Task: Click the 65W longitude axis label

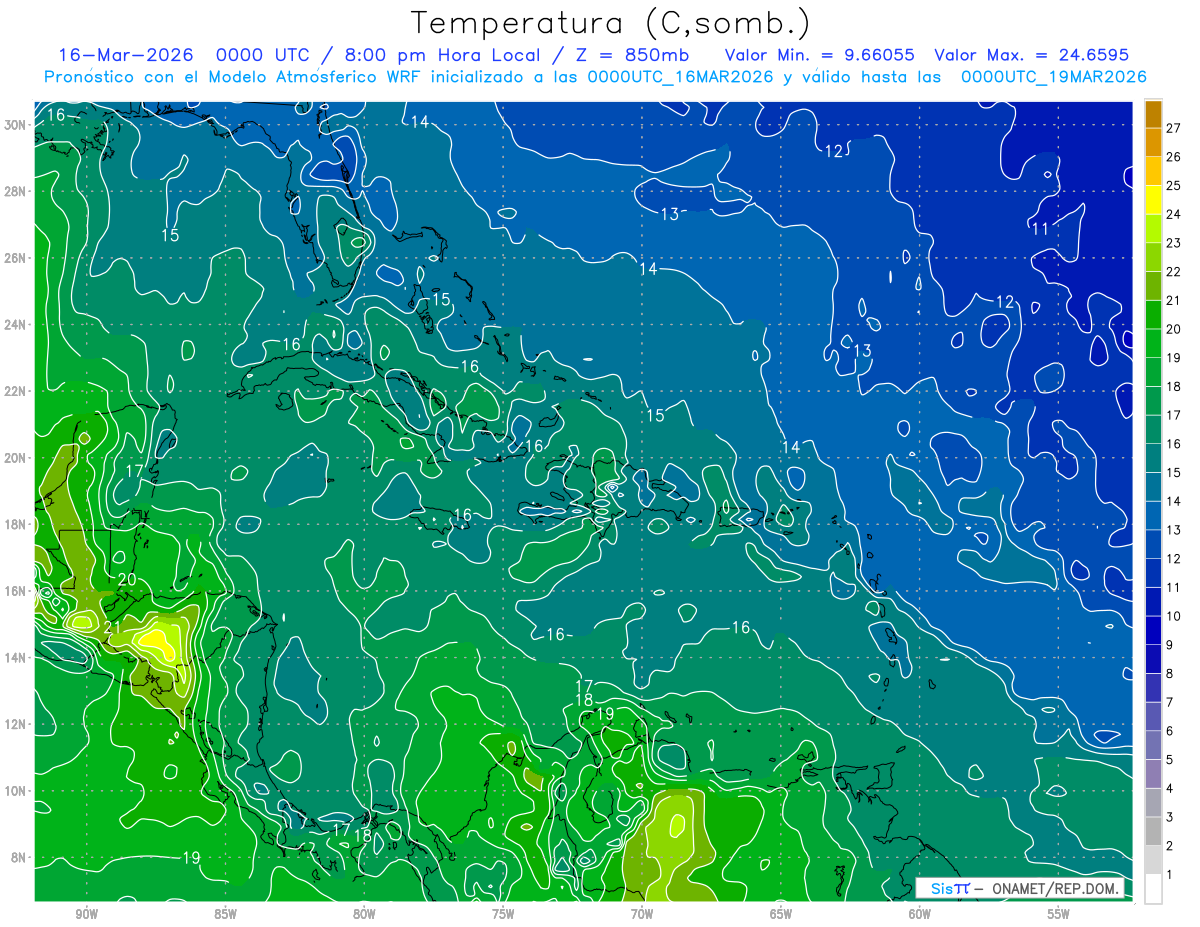Action: [781, 914]
